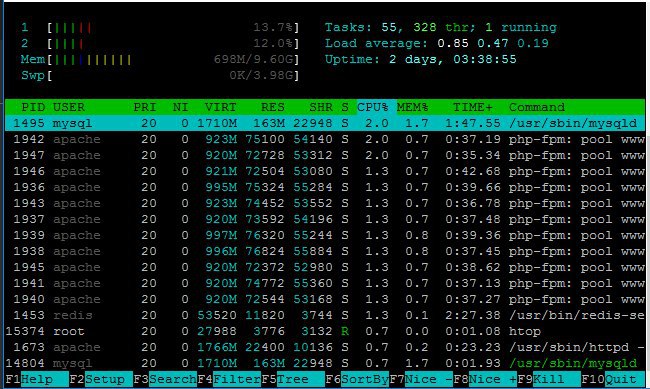Click the 12.0% CPU 2 value

(273, 43)
